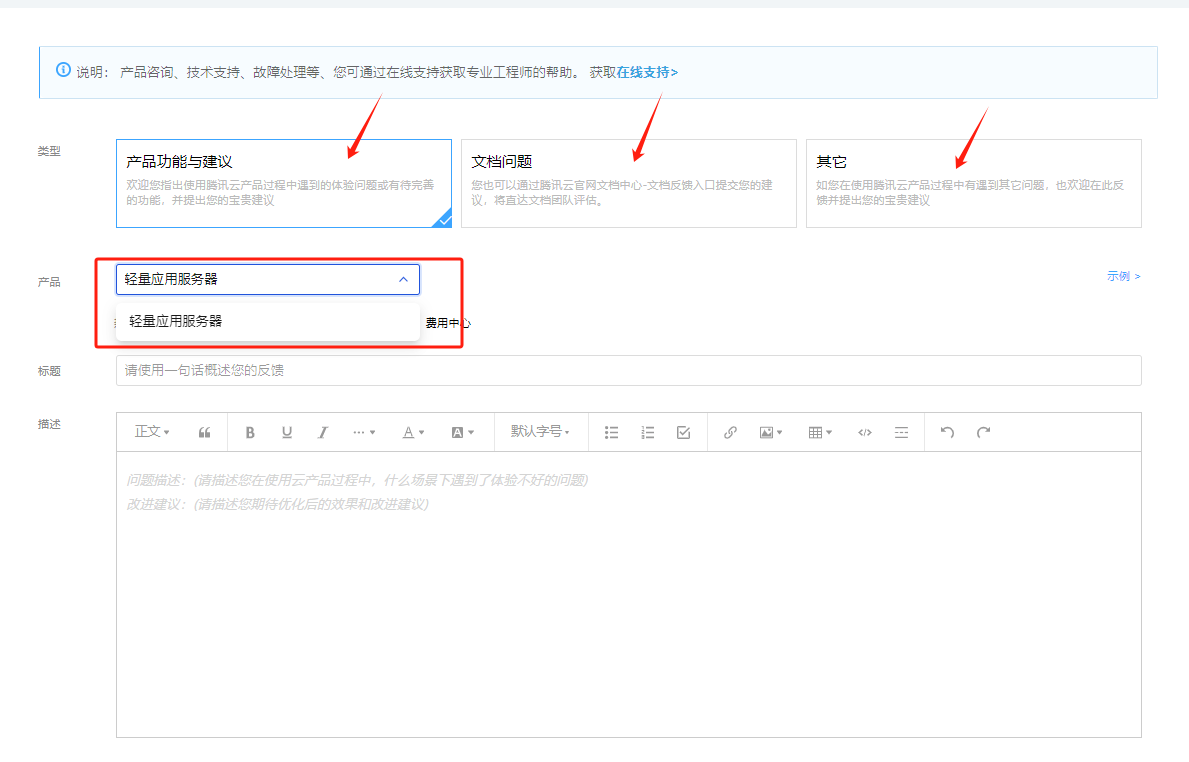This screenshot has height=762, width=1189.
Task: Open the text background color picker
Action: pos(462,432)
